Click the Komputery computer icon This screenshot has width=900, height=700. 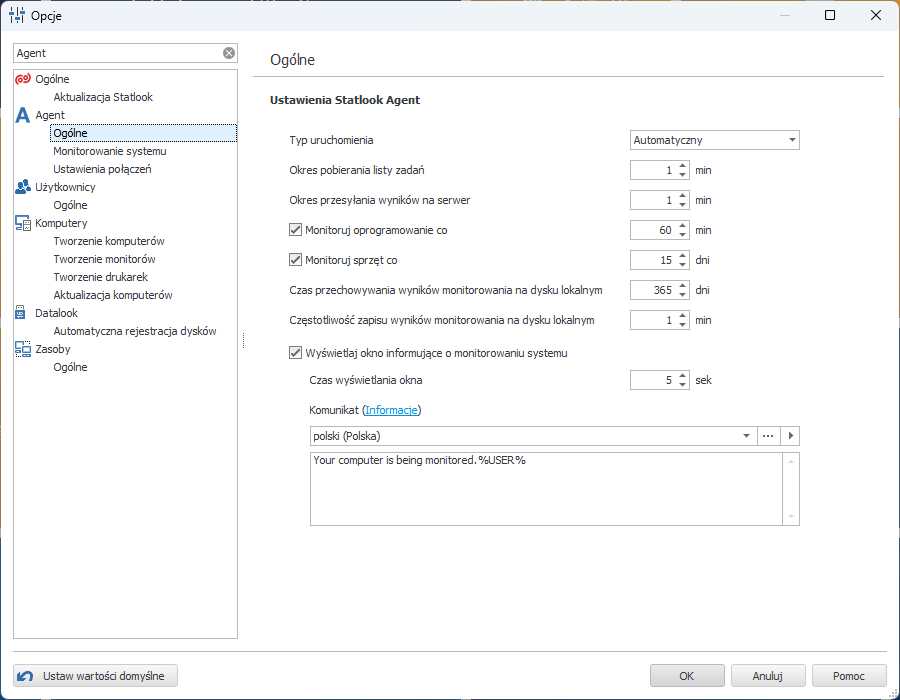pos(23,223)
